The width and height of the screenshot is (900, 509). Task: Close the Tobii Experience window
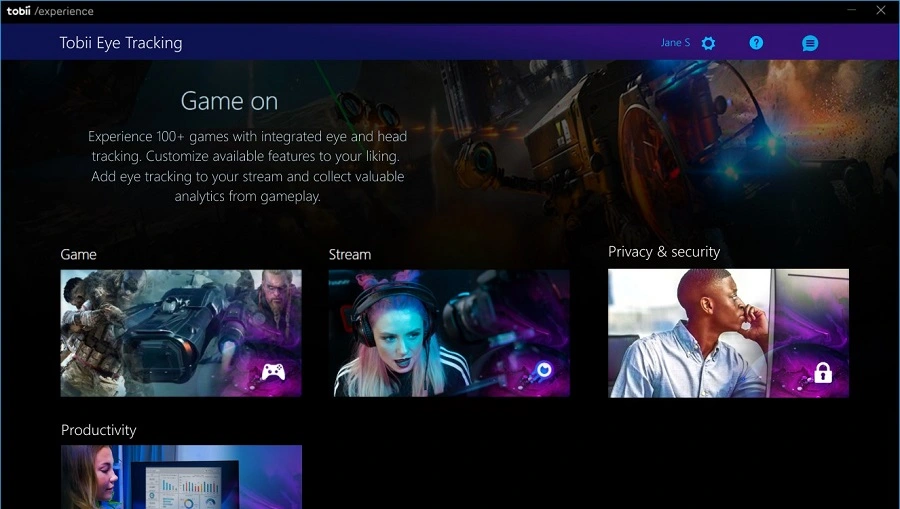coord(880,10)
